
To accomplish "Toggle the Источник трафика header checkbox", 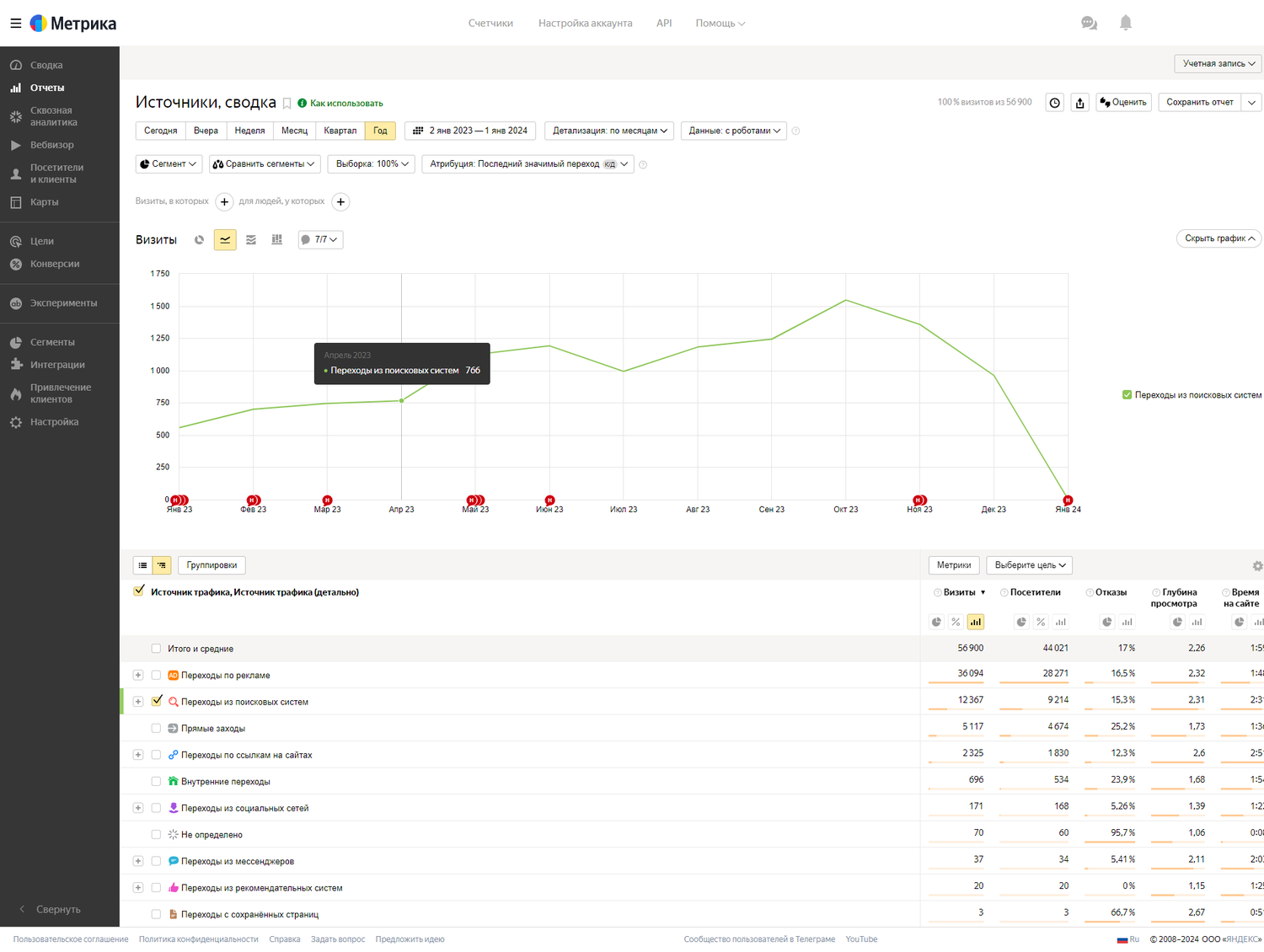I will click(140, 591).
